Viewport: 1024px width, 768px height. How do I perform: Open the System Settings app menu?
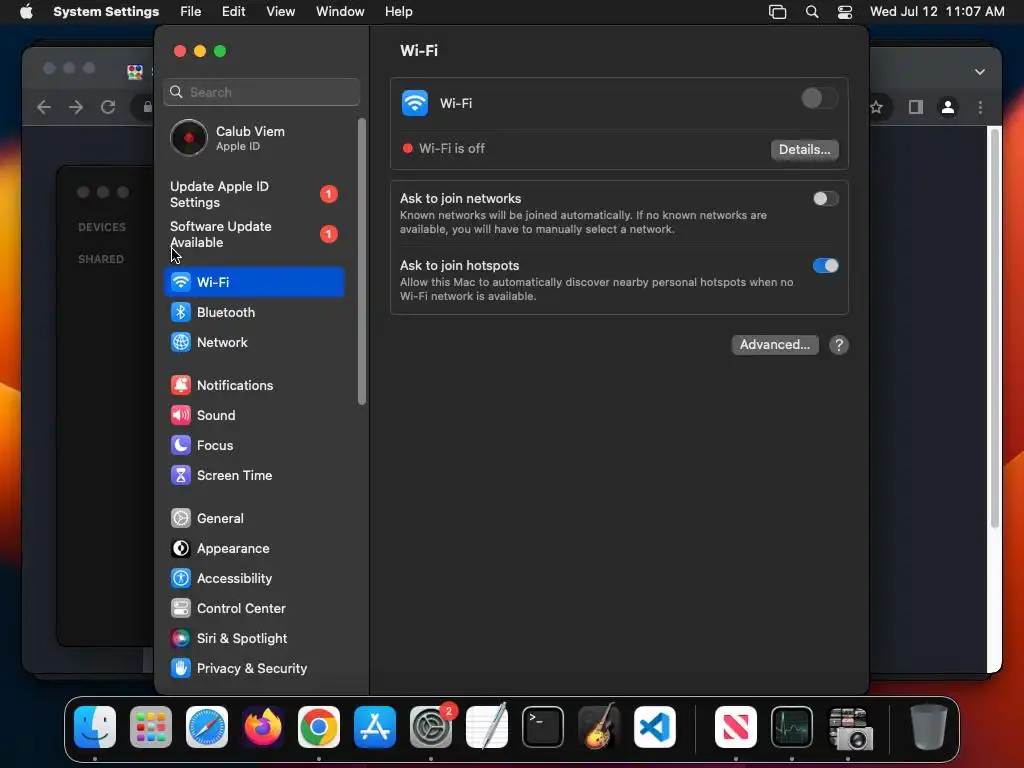(x=106, y=12)
